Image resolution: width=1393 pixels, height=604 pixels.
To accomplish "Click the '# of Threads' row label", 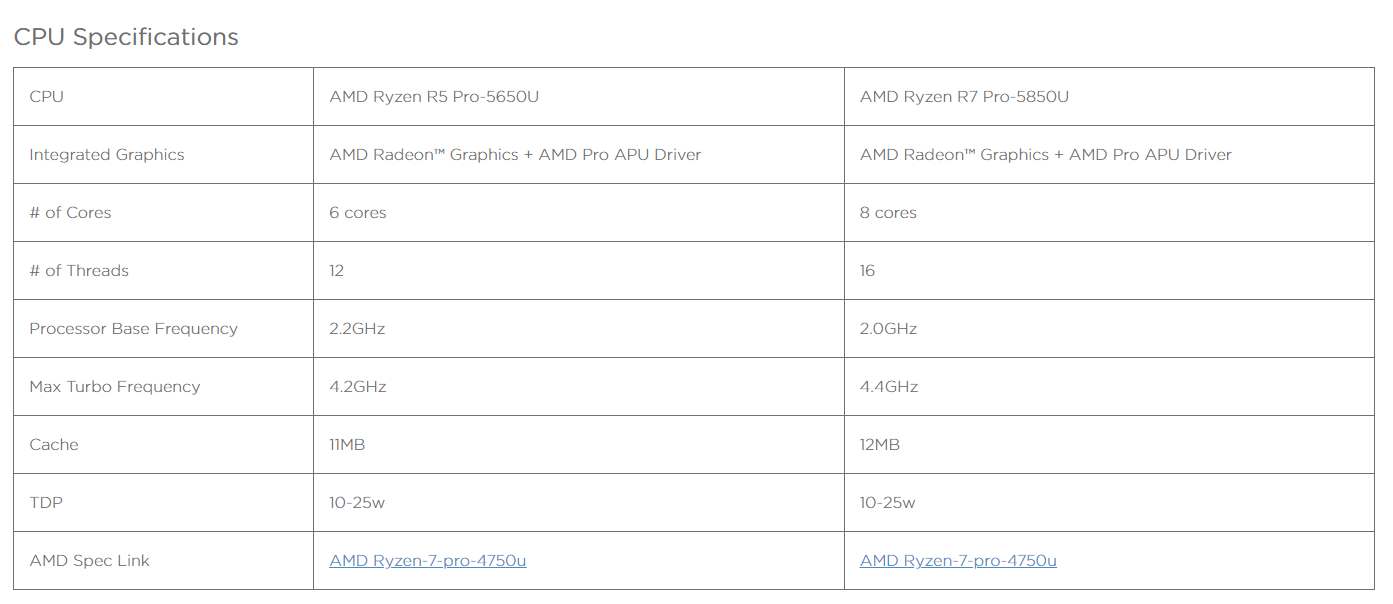I will click(79, 271).
